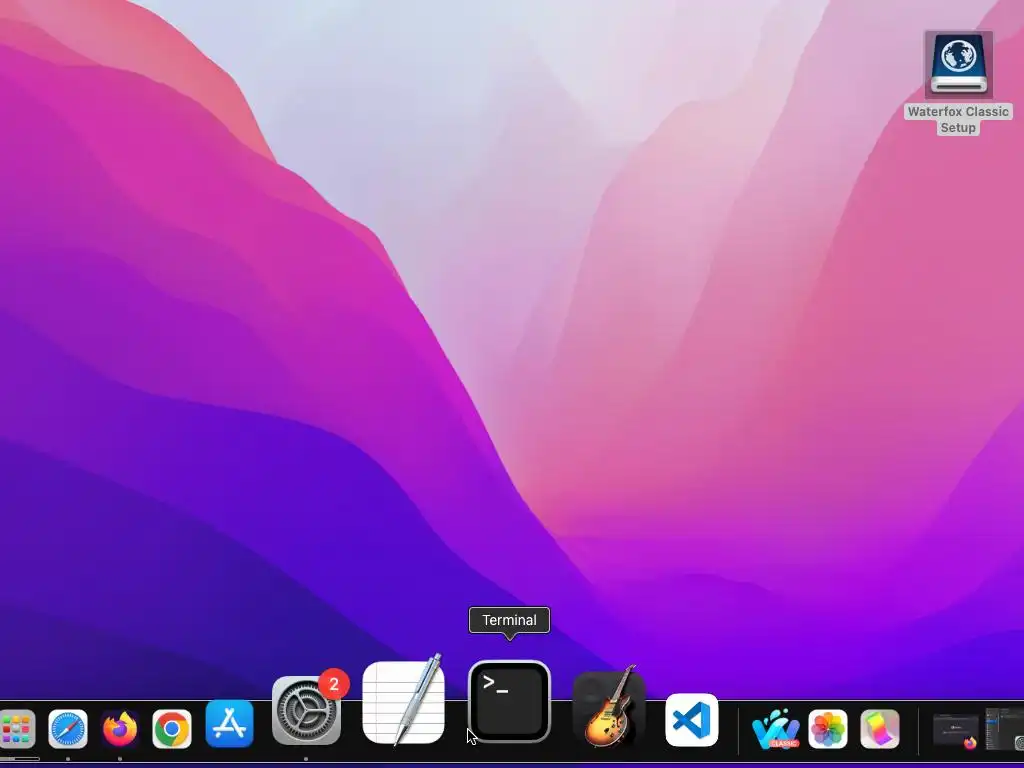
Task: Launch Safari from the dock
Action: tap(68, 729)
